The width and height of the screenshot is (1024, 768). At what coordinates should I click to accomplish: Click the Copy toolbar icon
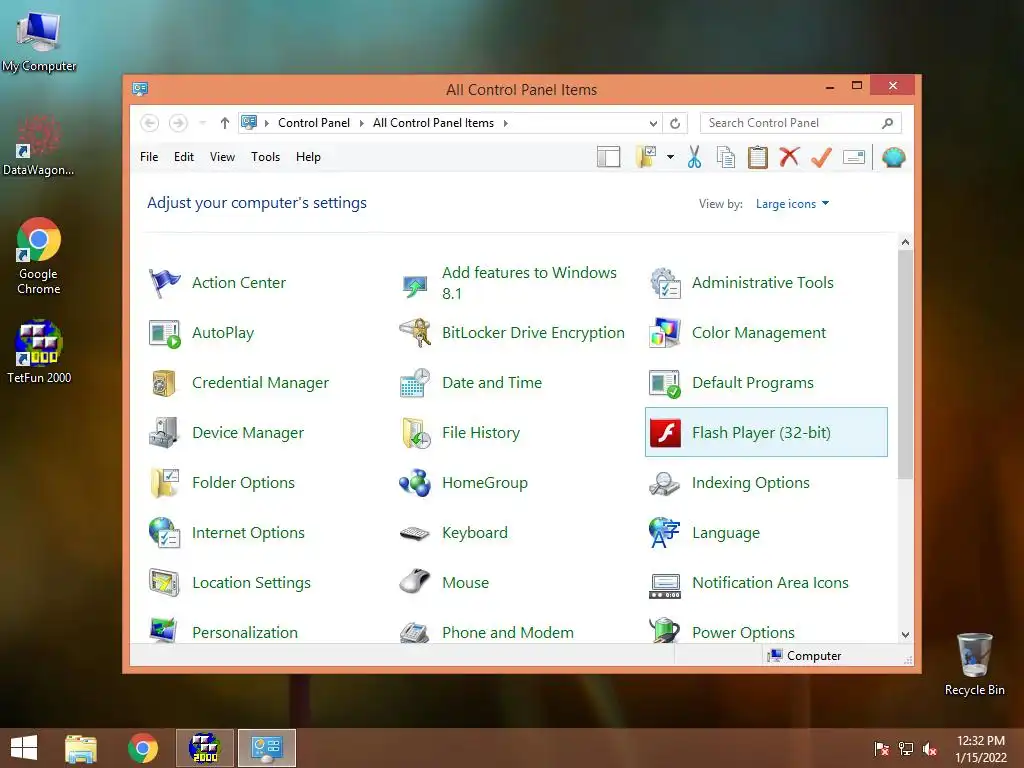click(x=726, y=157)
